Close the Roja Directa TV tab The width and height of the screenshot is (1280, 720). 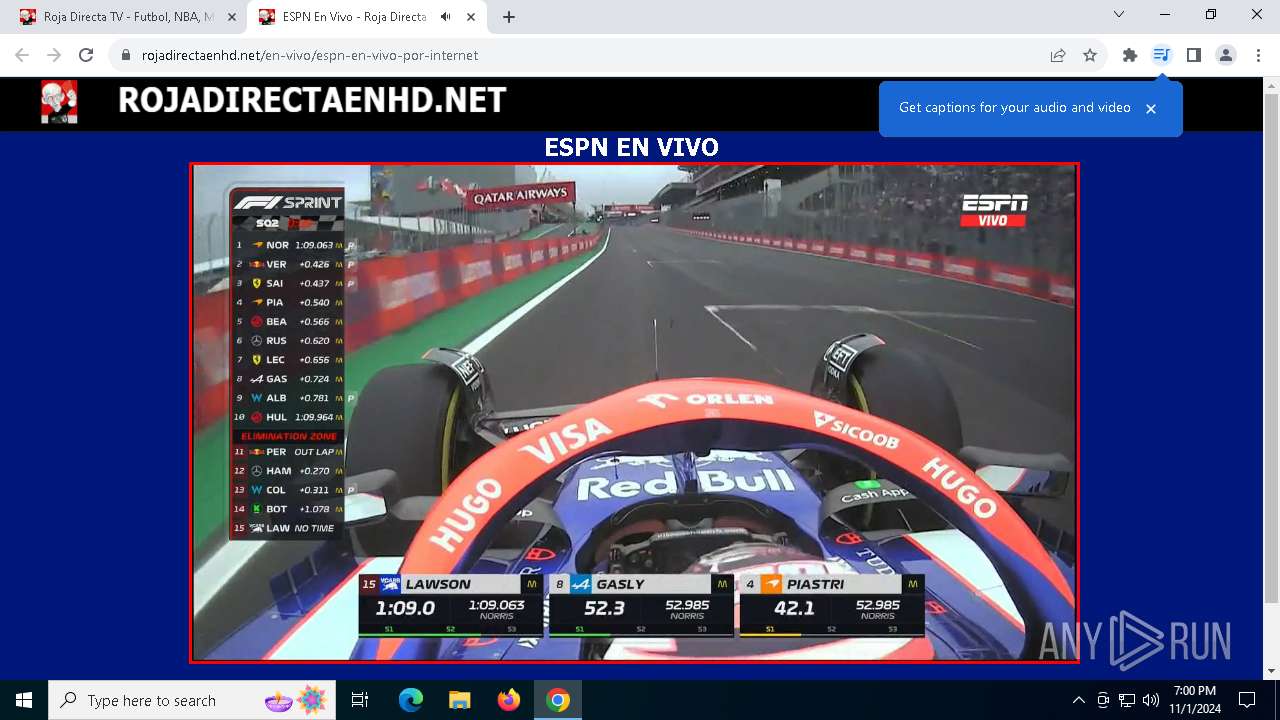(x=231, y=17)
